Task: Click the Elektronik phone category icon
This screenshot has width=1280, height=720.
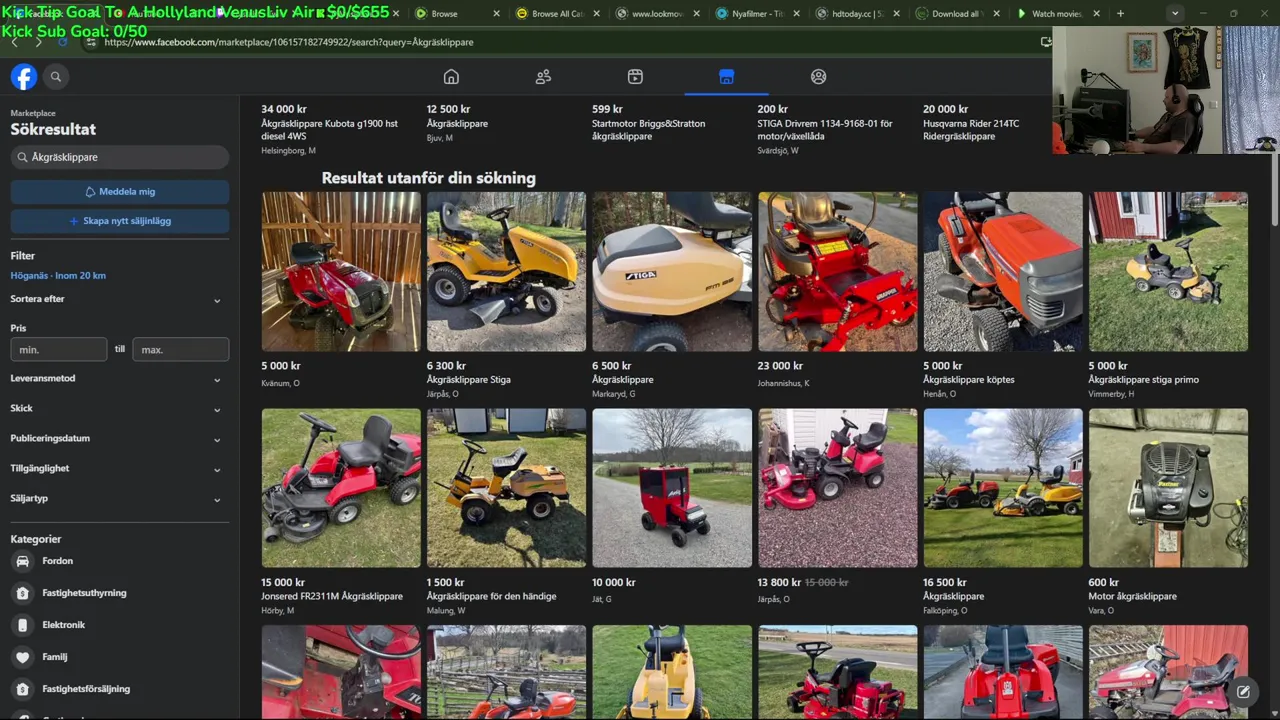Action: [x=22, y=625]
